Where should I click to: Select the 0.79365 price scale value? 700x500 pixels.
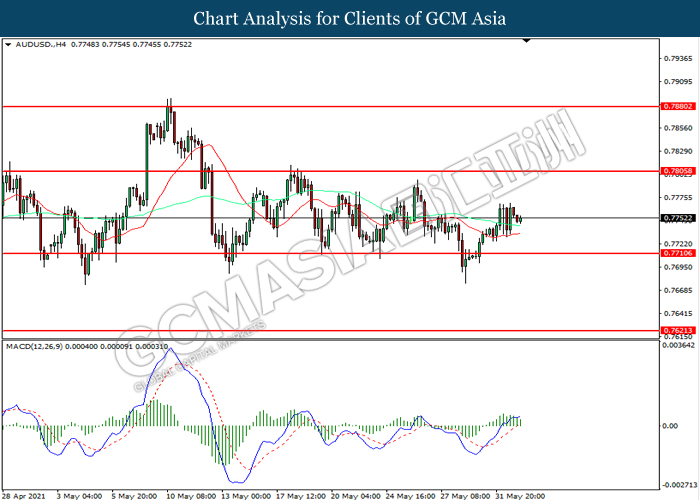click(679, 58)
